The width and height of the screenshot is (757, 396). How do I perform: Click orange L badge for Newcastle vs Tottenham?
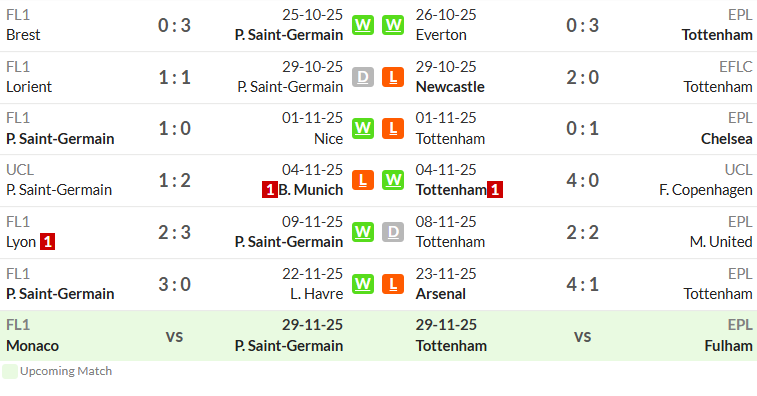pyautogui.click(x=393, y=77)
